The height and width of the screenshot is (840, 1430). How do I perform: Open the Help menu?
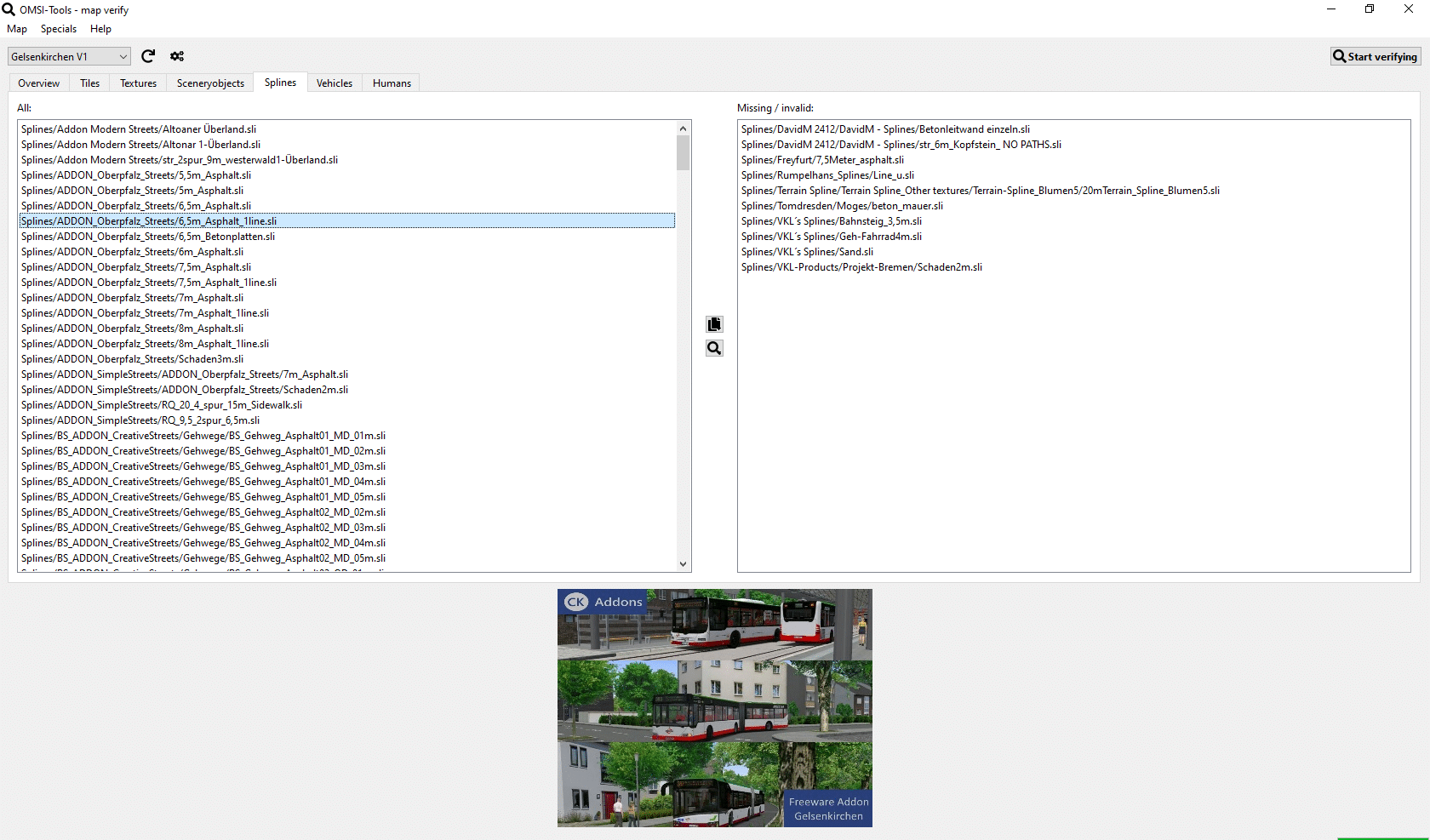100,29
